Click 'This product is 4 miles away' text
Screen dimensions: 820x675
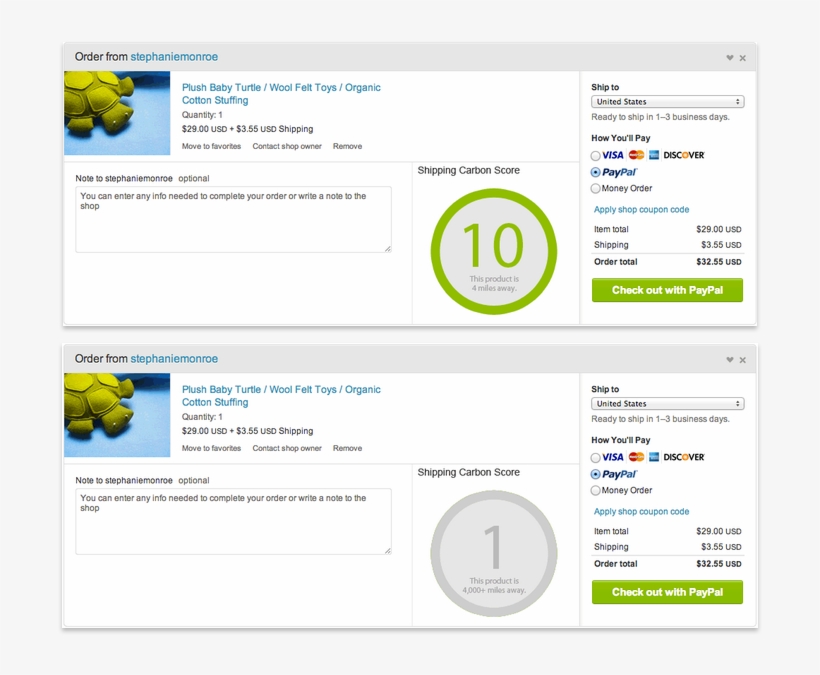[494, 283]
